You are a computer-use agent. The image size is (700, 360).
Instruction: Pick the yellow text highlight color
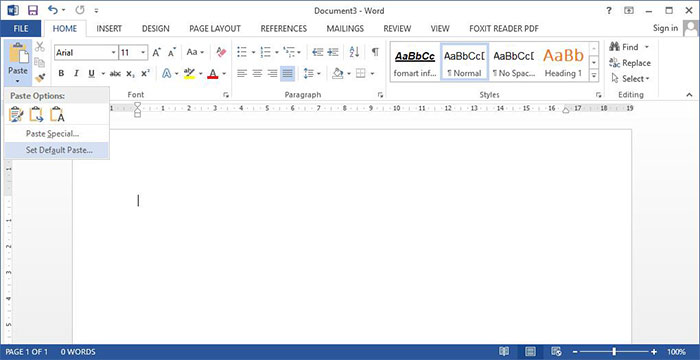click(189, 73)
